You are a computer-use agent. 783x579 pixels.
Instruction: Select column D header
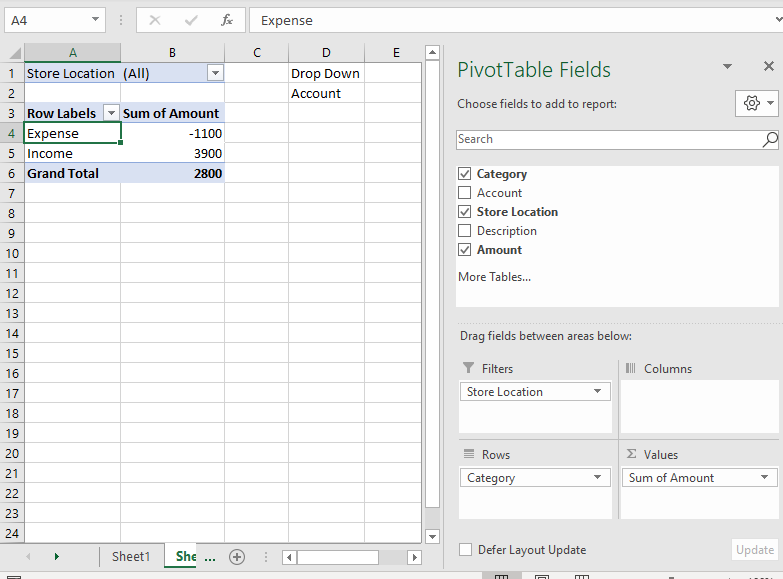pyautogui.click(x=326, y=53)
